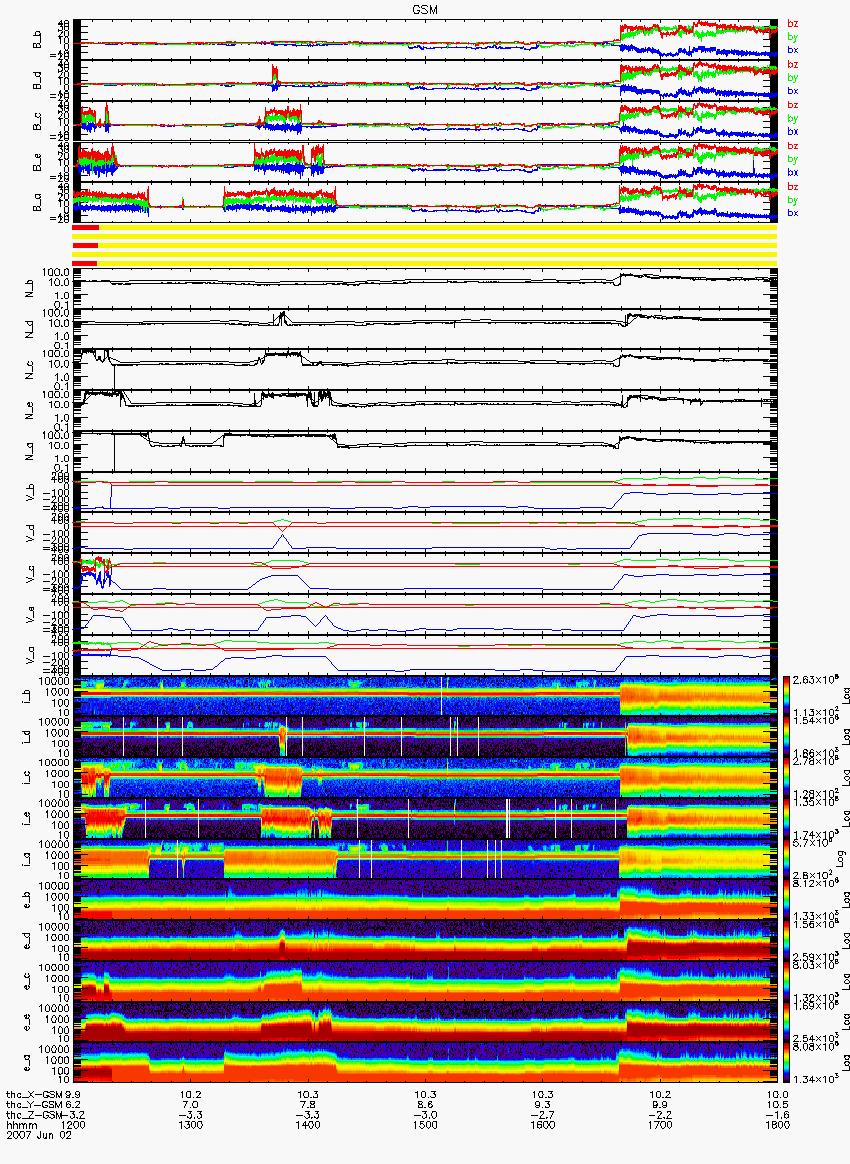Select the i_d ion spectrogram label
The image size is (850, 1164).
coord(27,737)
